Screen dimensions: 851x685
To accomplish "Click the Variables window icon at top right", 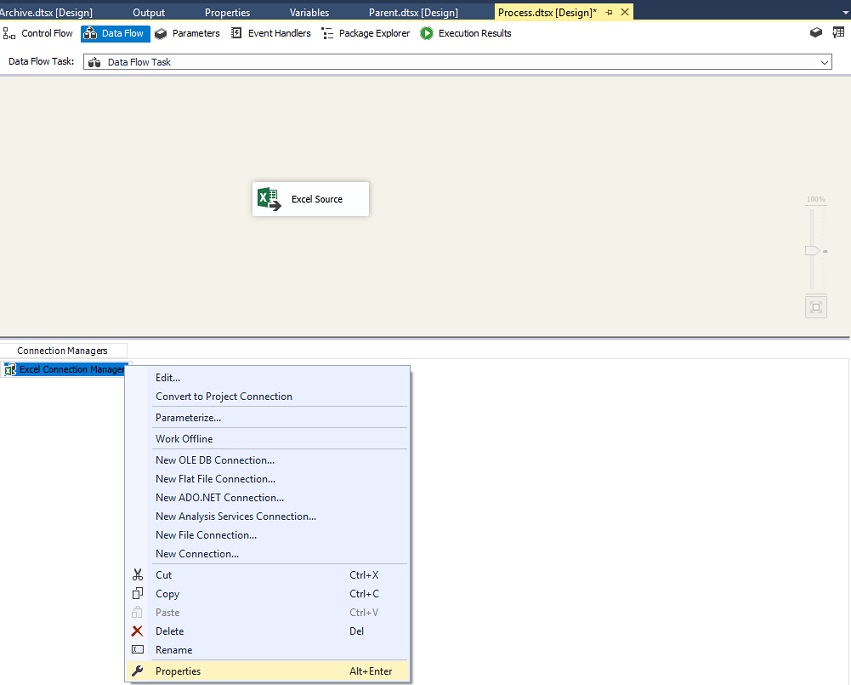I will click(839, 33).
